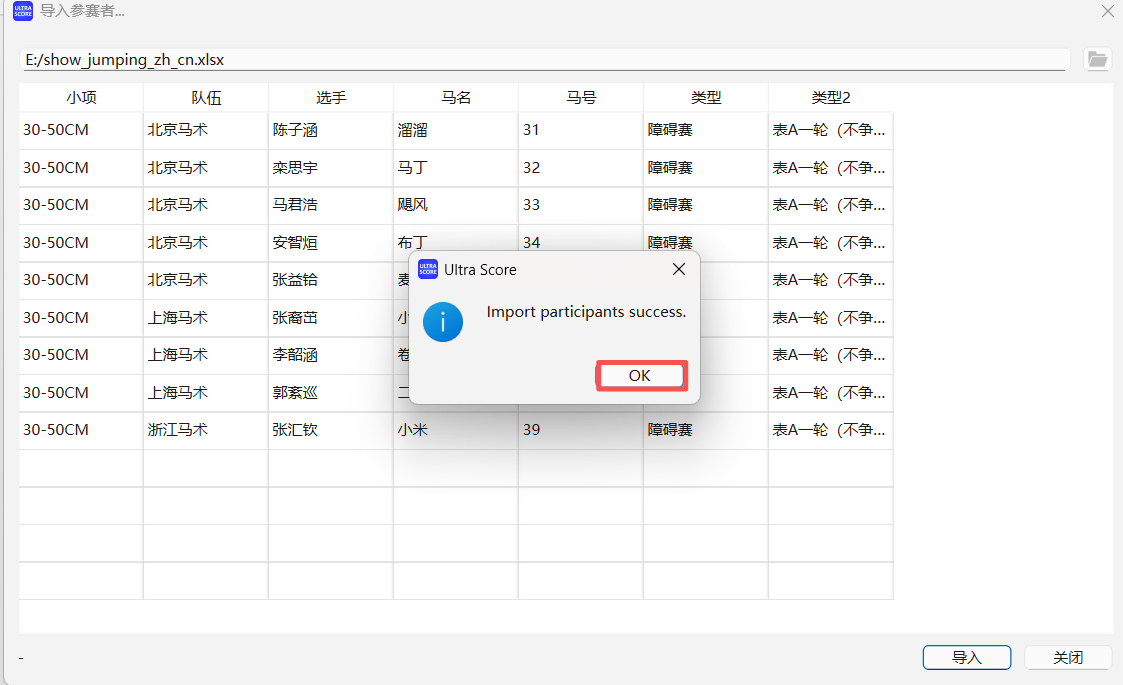Viewport: 1123px width, 685px height.
Task: Click the blue information icon in popup
Action: (443, 322)
